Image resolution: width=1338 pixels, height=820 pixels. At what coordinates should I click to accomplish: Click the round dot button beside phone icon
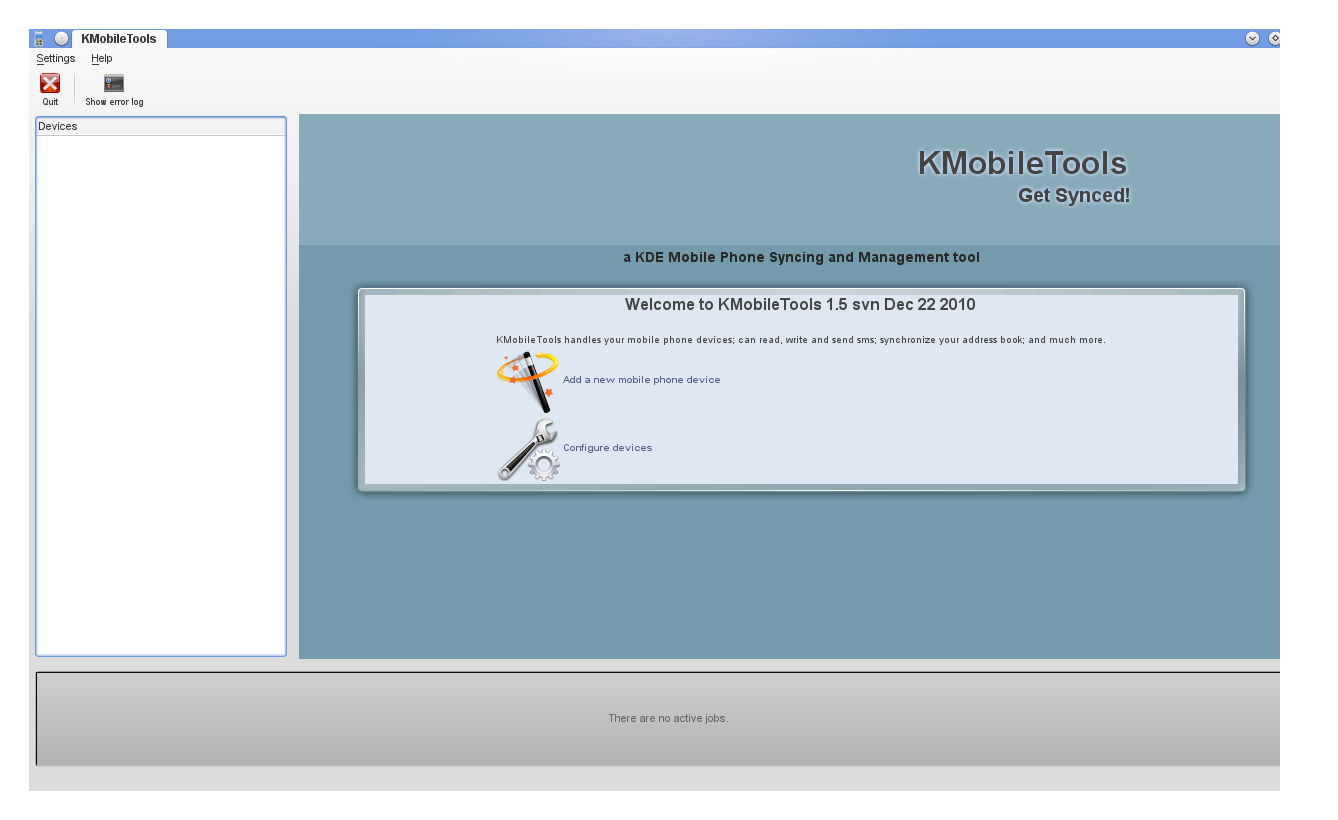[x=62, y=39]
